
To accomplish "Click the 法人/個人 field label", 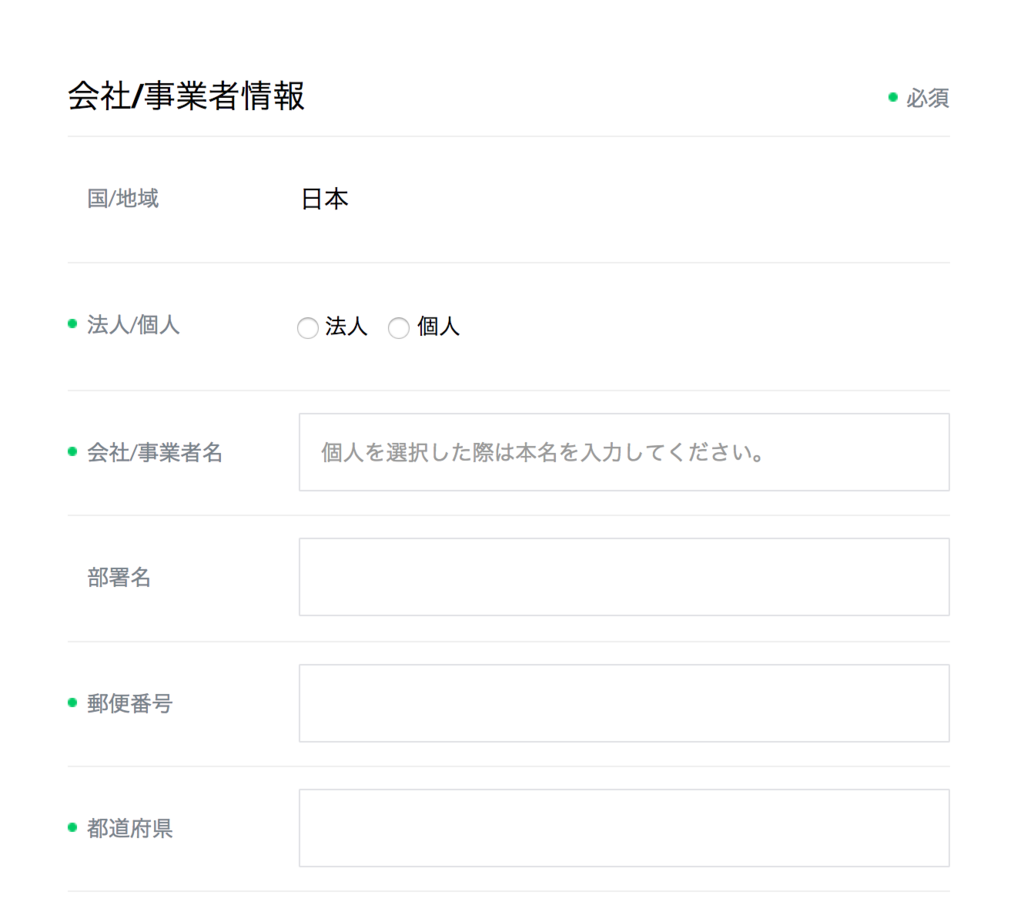I will click(133, 325).
